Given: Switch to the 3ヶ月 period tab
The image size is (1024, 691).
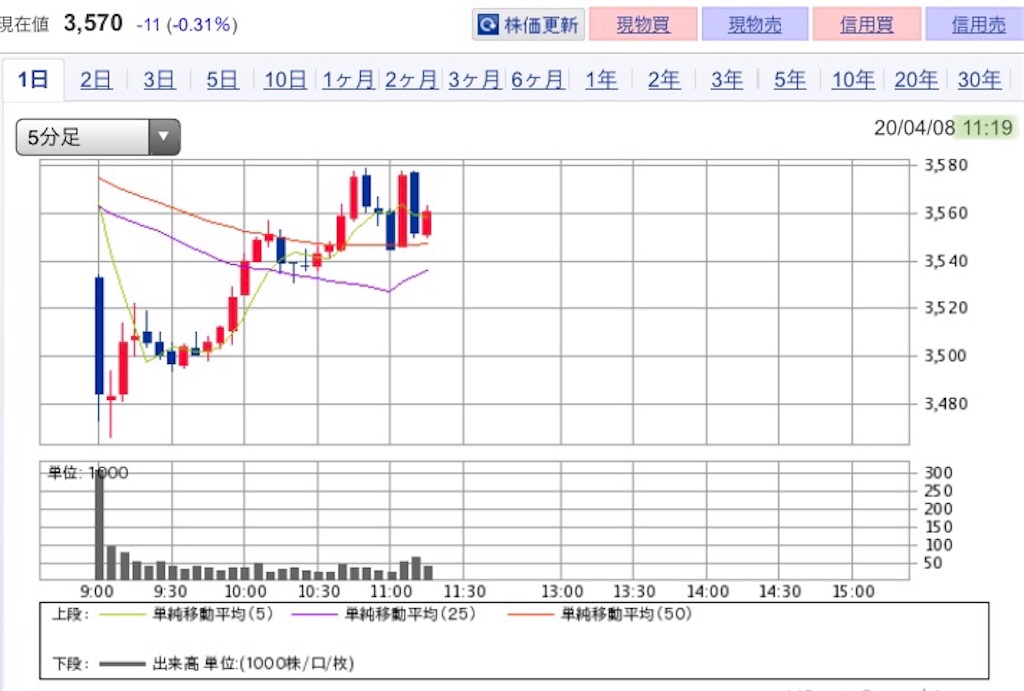Looking at the screenshot, I should (x=474, y=80).
